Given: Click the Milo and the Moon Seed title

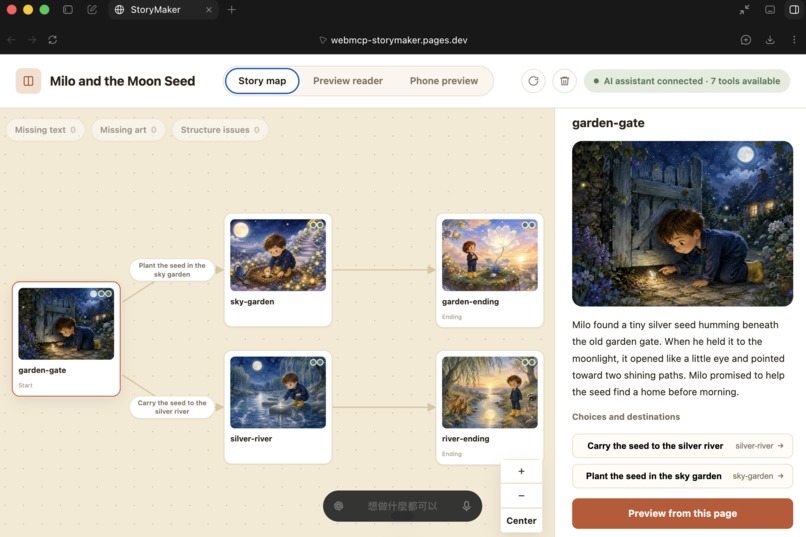Looking at the screenshot, I should (x=122, y=81).
